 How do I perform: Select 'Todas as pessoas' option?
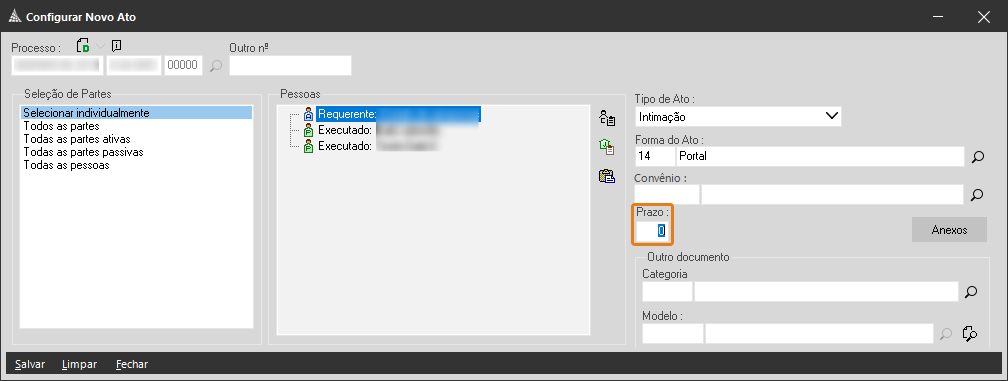point(66,165)
